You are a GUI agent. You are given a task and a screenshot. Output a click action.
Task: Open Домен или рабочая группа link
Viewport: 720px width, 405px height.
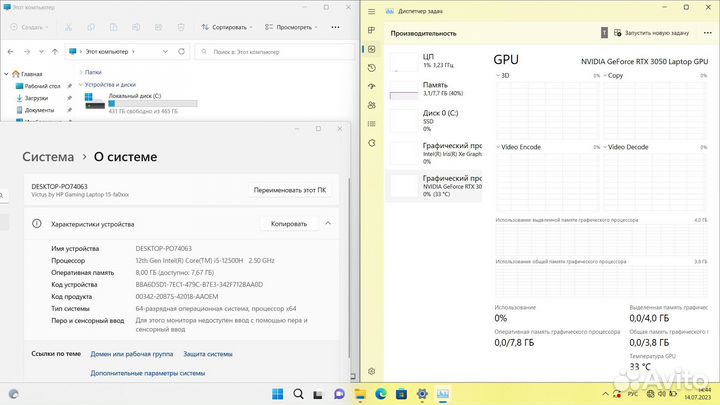(132, 354)
